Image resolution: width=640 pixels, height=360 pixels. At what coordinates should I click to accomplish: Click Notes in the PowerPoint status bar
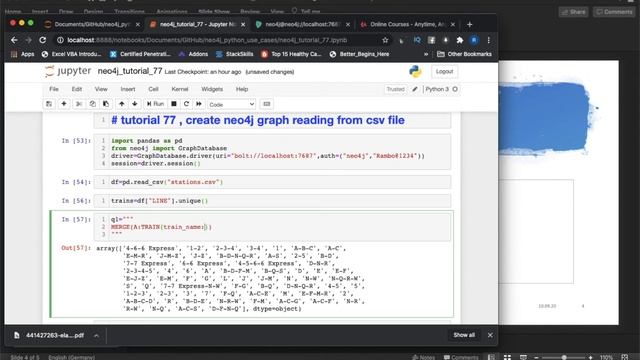pyautogui.click(x=423, y=357)
